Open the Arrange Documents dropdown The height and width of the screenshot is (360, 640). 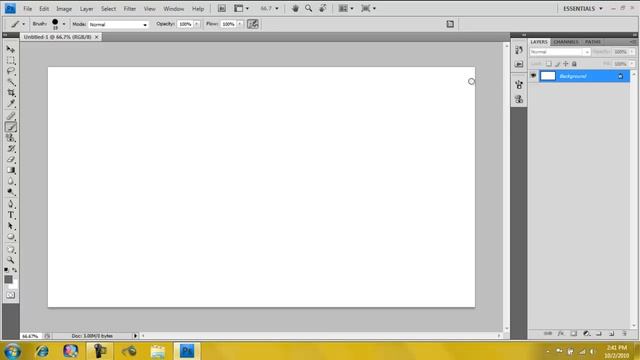tap(346, 9)
